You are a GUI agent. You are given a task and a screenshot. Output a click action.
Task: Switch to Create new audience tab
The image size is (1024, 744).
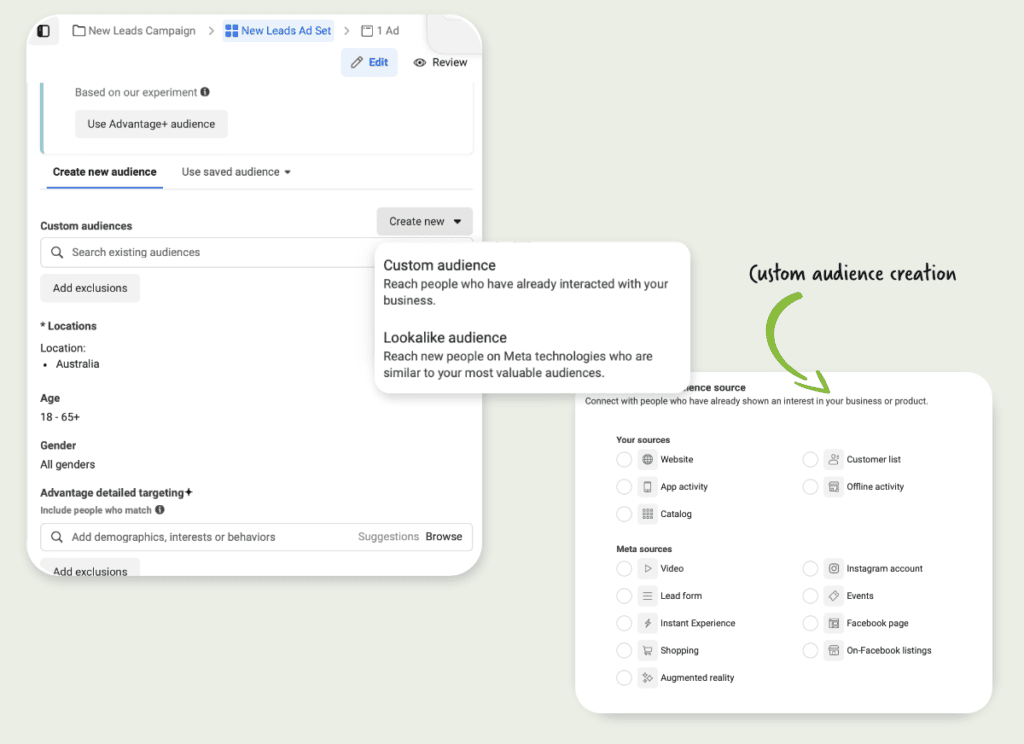click(104, 172)
